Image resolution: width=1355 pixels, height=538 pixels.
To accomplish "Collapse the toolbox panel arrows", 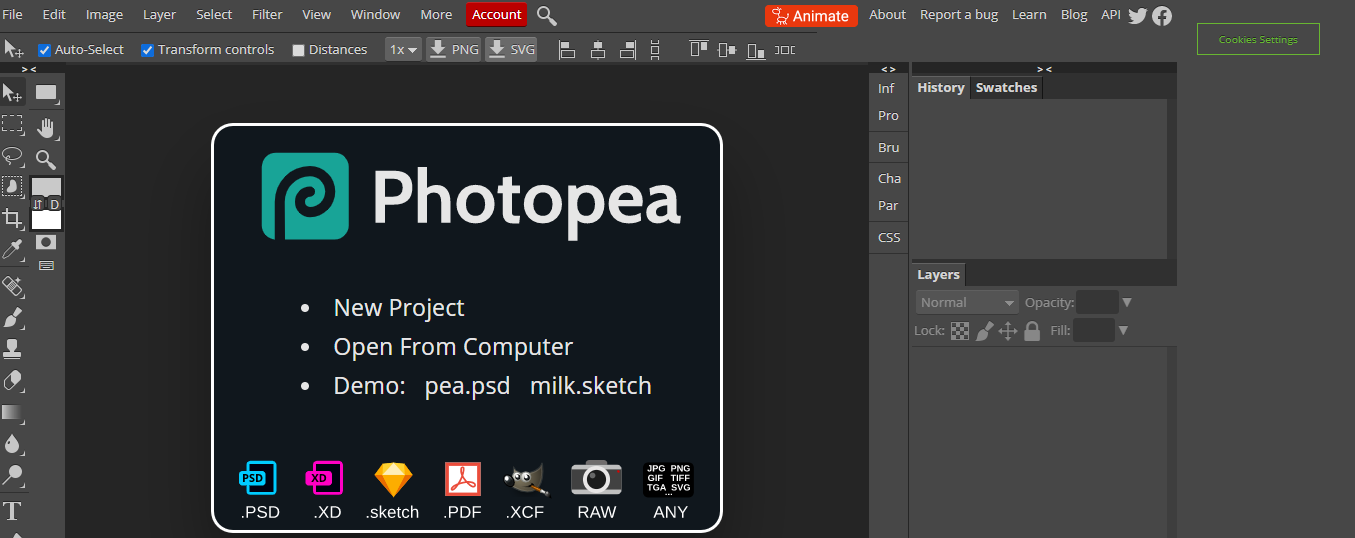I will 29,68.
